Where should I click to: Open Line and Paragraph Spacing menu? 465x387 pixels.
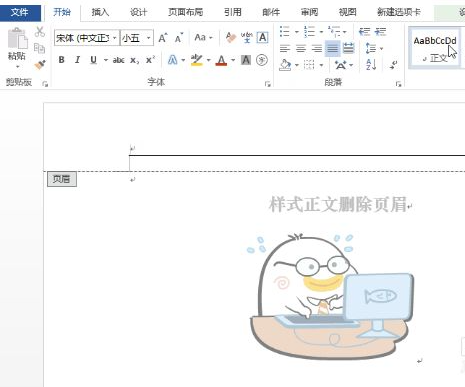tap(374, 49)
